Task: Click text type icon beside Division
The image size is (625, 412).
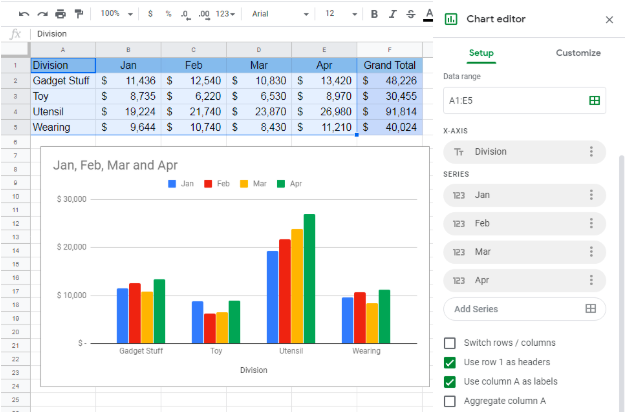Action: [x=459, y=152]
